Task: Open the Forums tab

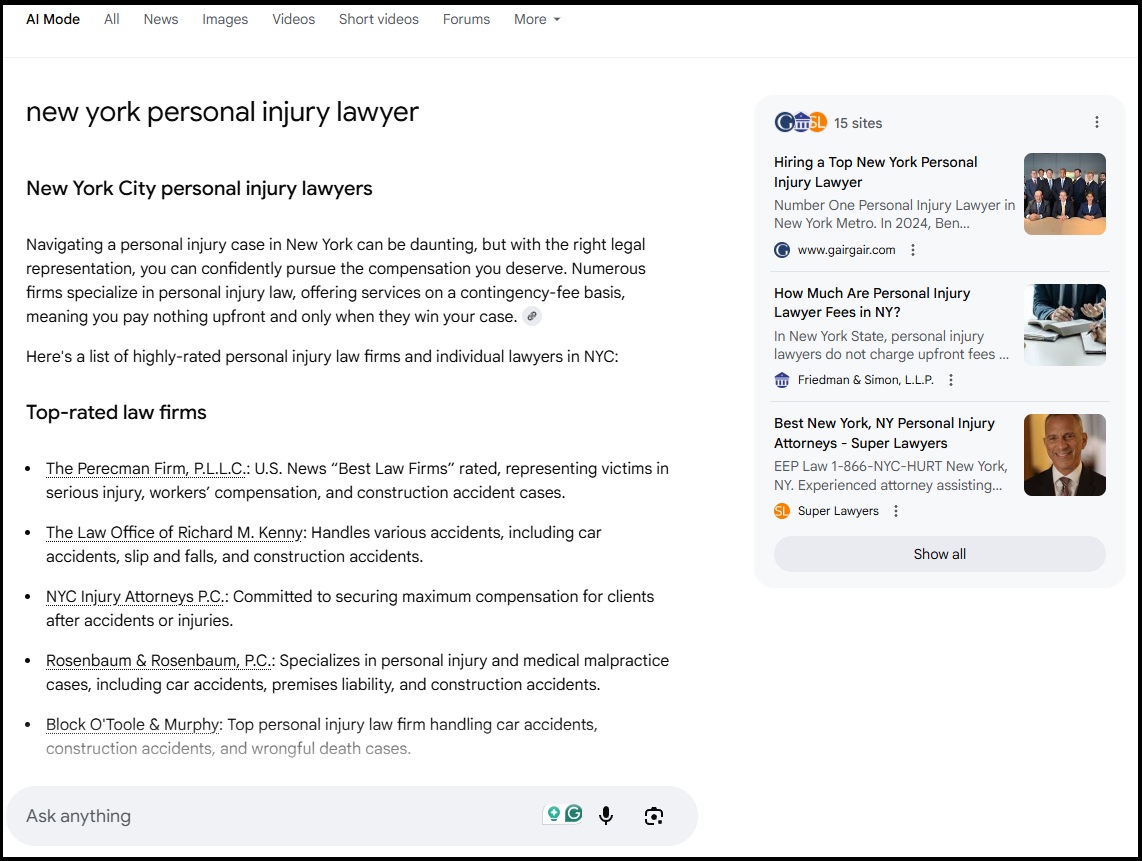Action: pos(466,20)
